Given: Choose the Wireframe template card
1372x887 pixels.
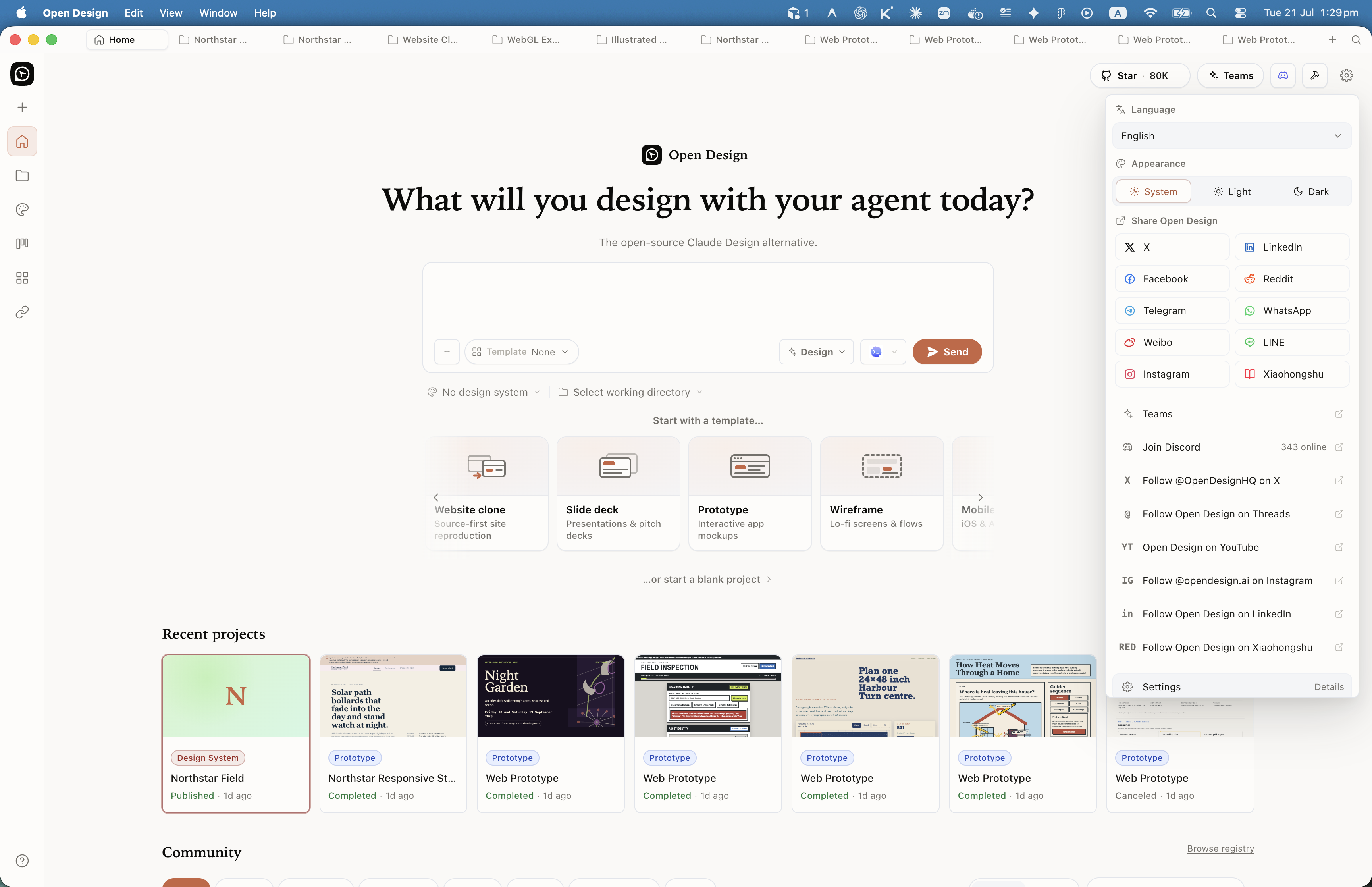Looking at the screenshot, I should pyautogui.click(x=881, y=494).
